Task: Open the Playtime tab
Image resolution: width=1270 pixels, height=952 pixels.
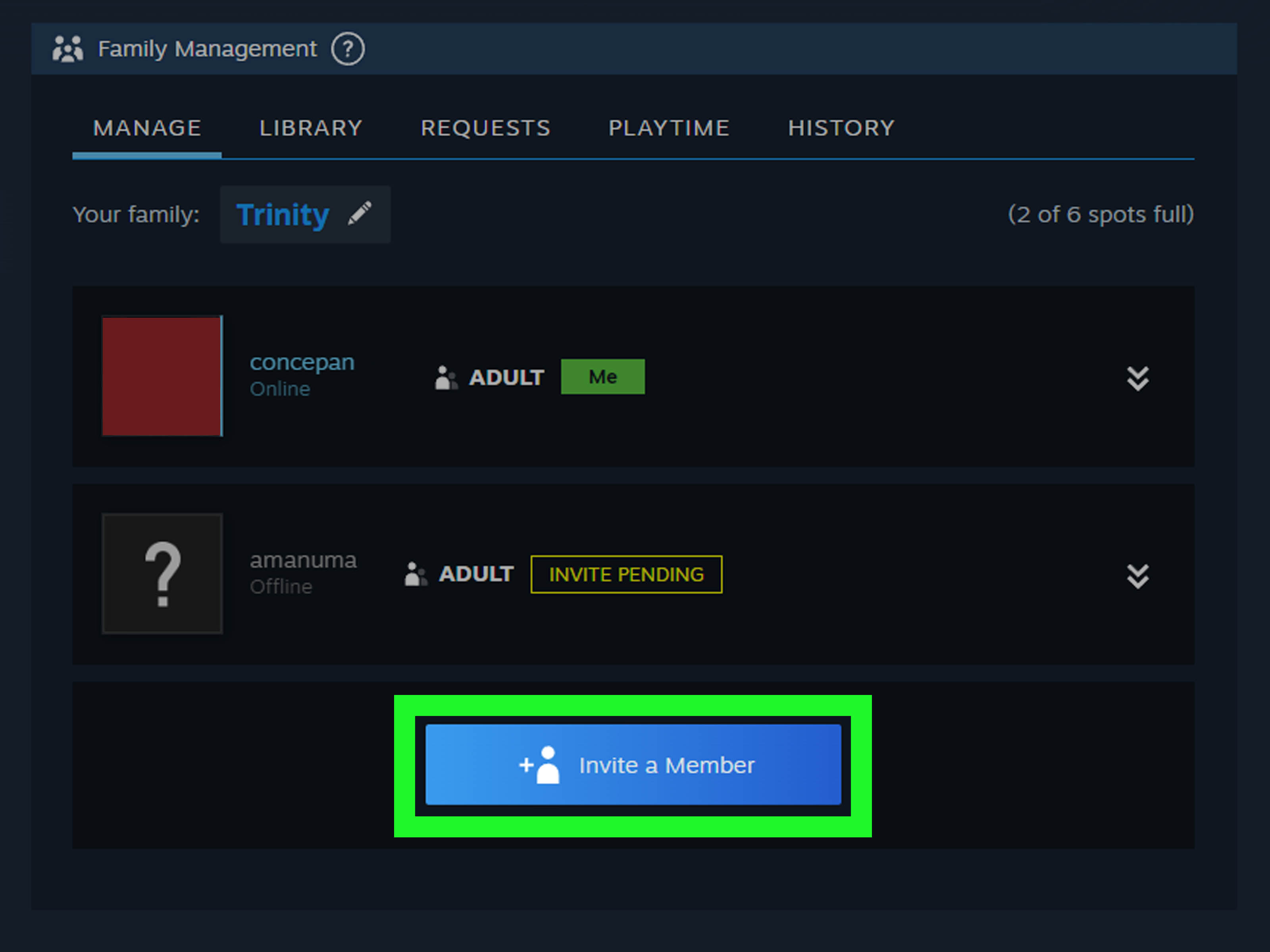Action: pos(669,128)
